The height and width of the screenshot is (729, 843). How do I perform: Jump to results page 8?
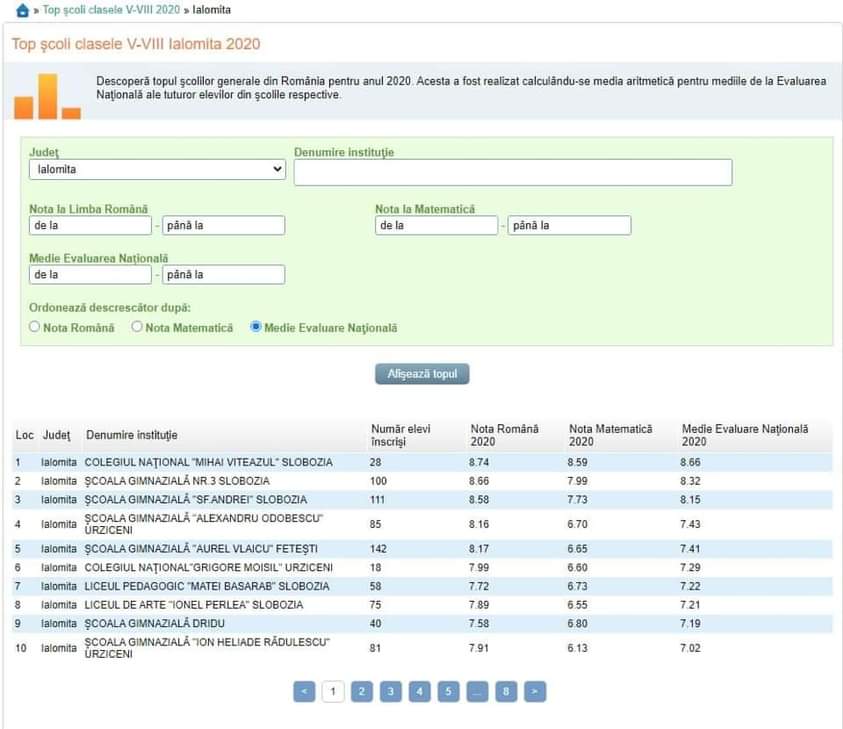tap(507, 691)
